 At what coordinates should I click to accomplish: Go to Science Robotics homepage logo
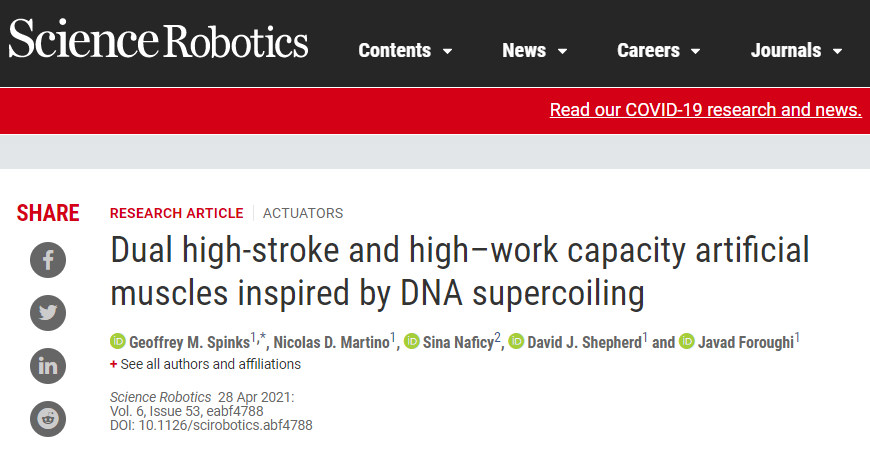[159, 43]
